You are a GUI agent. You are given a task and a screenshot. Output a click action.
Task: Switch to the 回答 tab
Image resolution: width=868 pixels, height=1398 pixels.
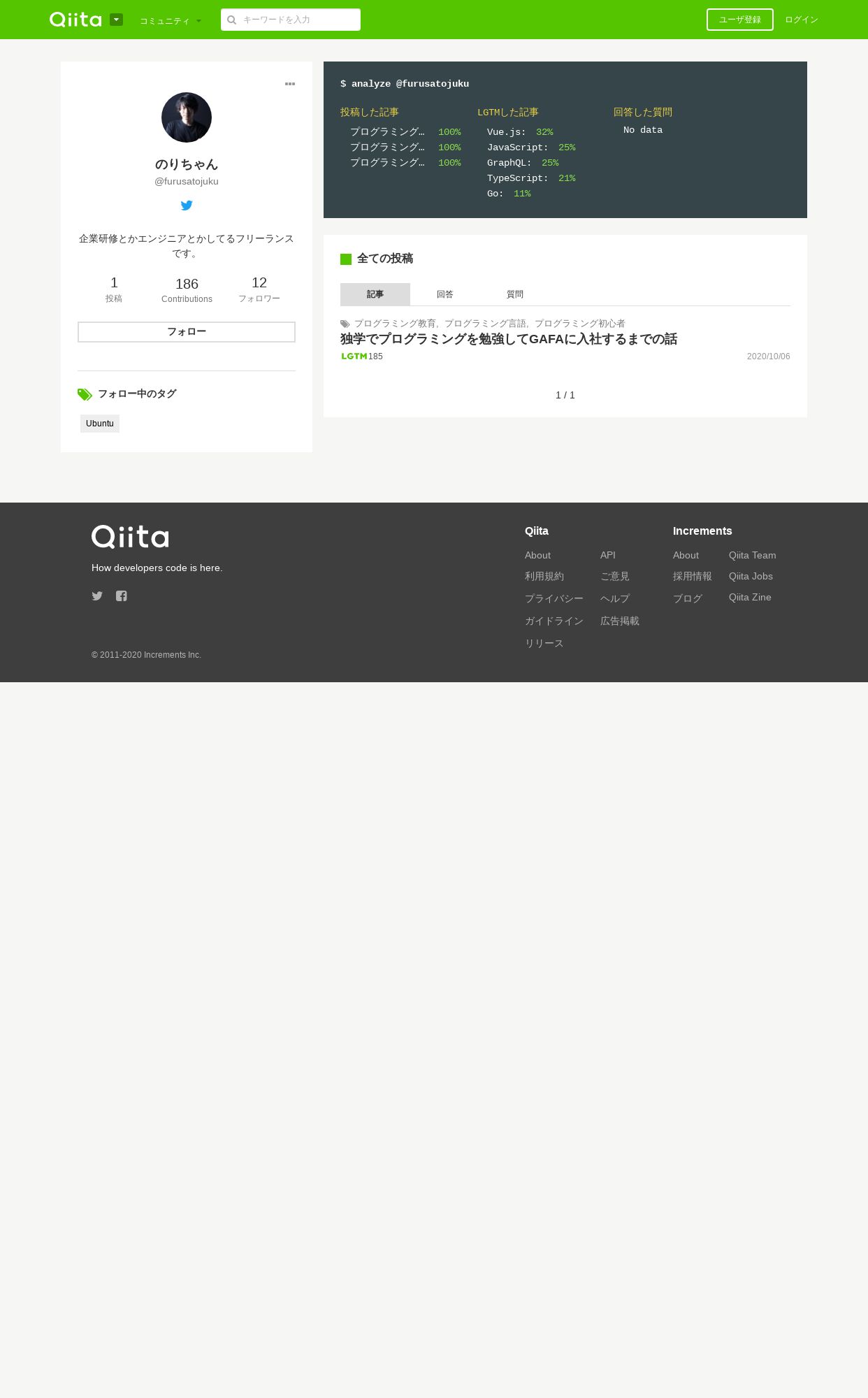click(445, 294)
